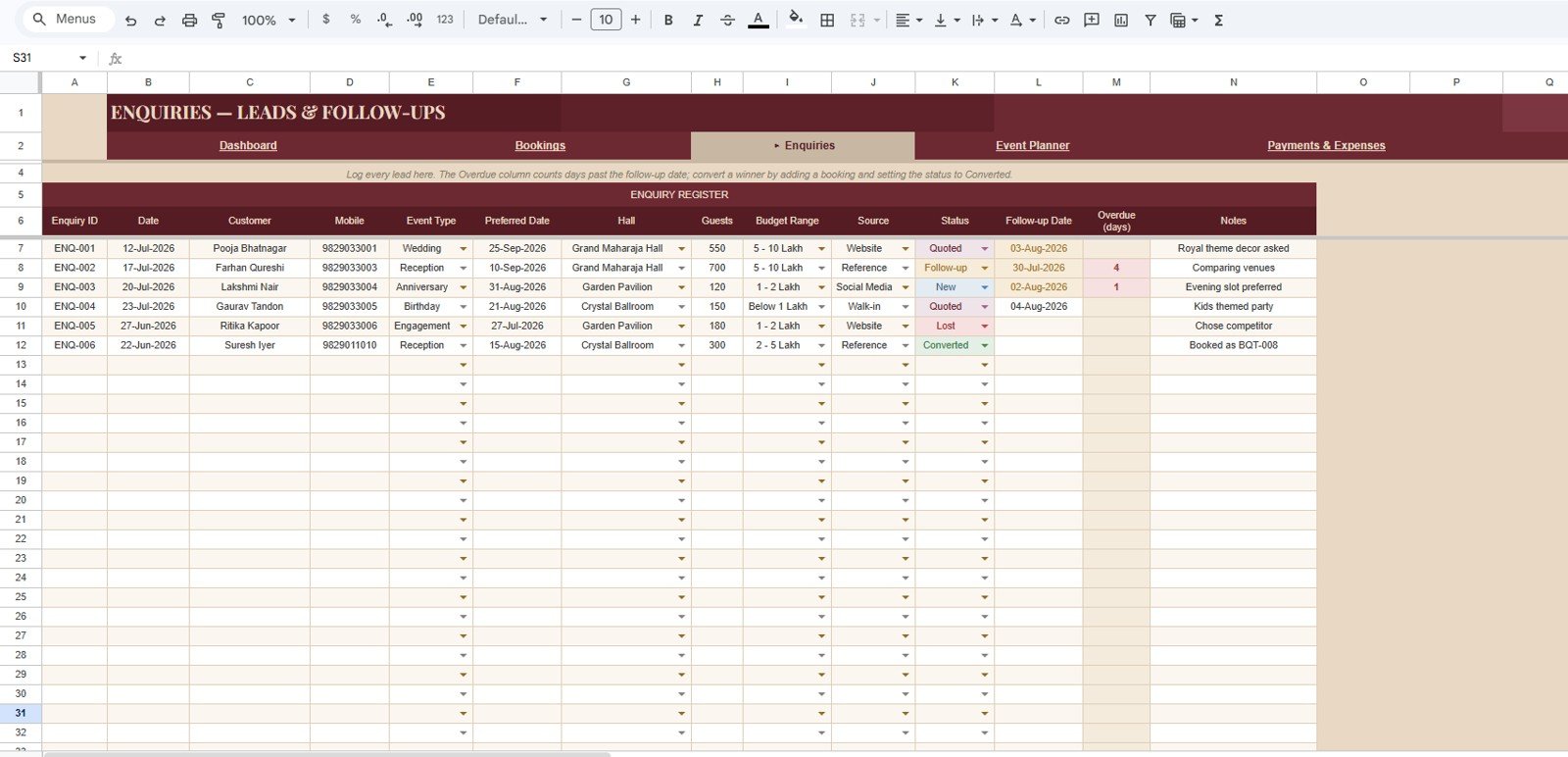Click the formula bar
1568x757 pixels.
pyautogui.click(x=843, y=58)
